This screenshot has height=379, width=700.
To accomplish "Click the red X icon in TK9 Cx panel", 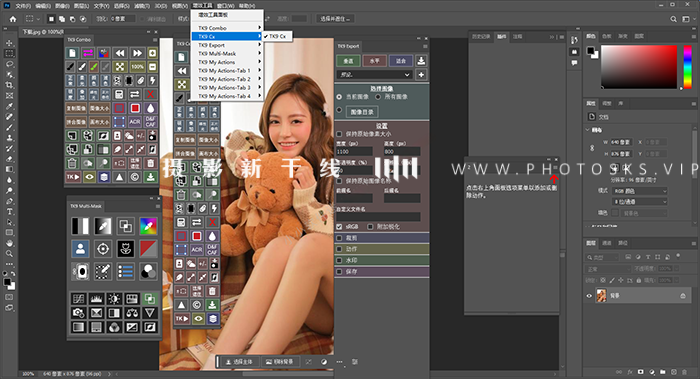I will [212, 222].
